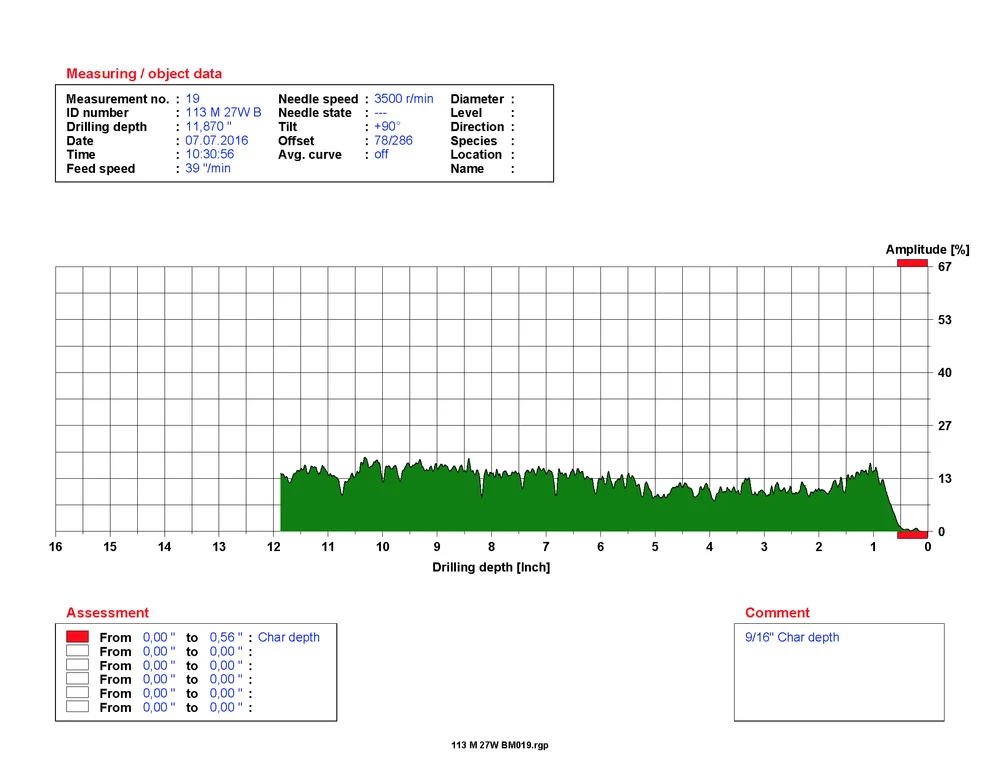Click depth axis label '5'
1000x773 pixels.
coord(655,547)
